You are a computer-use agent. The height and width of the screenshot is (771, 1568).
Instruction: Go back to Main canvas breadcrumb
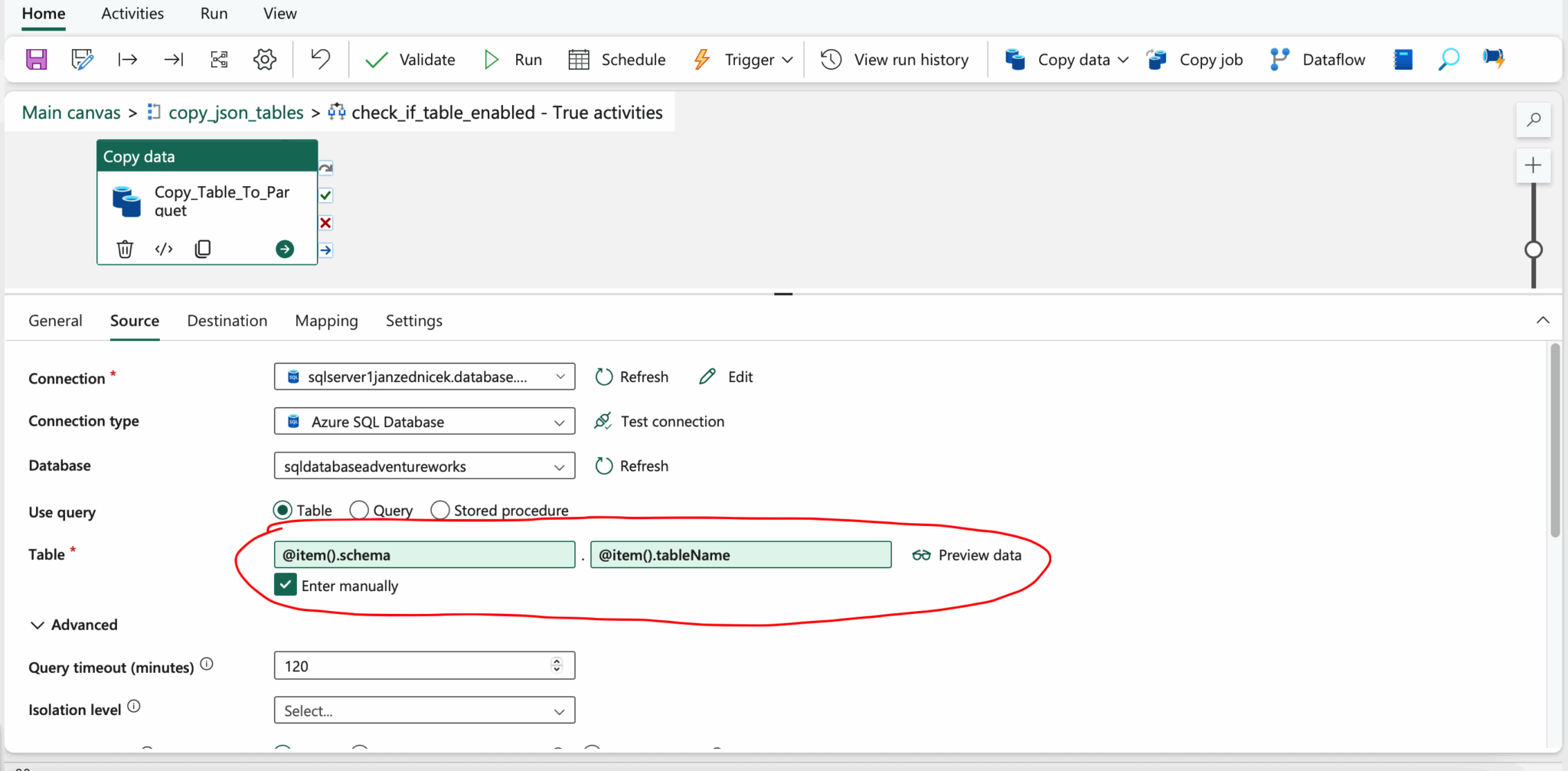click(71, 113)
